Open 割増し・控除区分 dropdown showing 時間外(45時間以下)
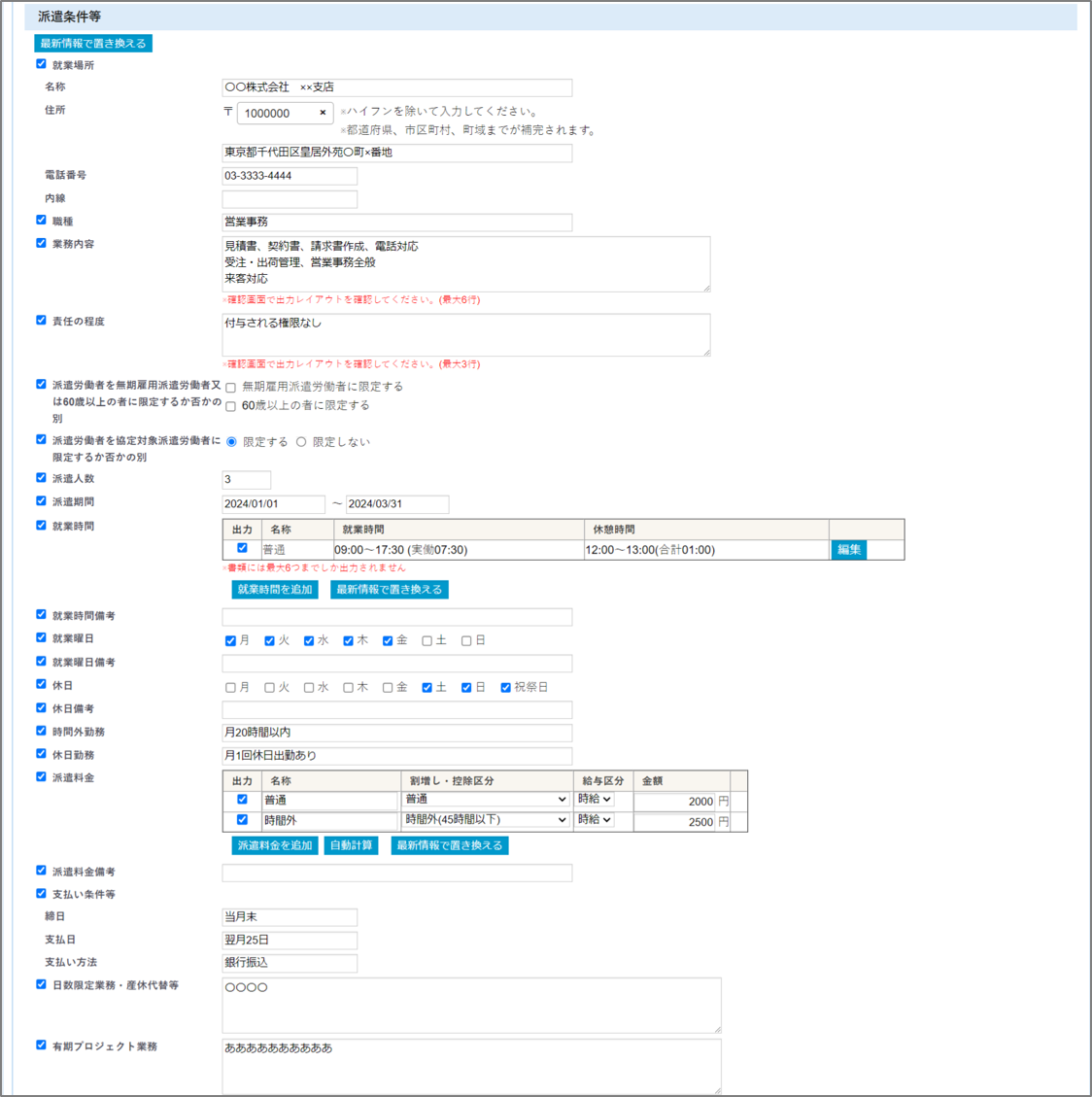The height and width of the screenshot is (1097, 1092). pos(486,820)
